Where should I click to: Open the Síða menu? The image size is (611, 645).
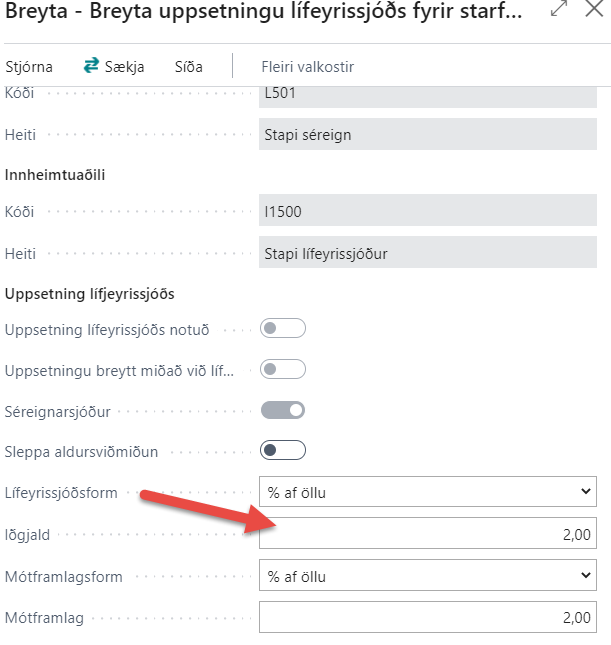[x=188, y=67]
